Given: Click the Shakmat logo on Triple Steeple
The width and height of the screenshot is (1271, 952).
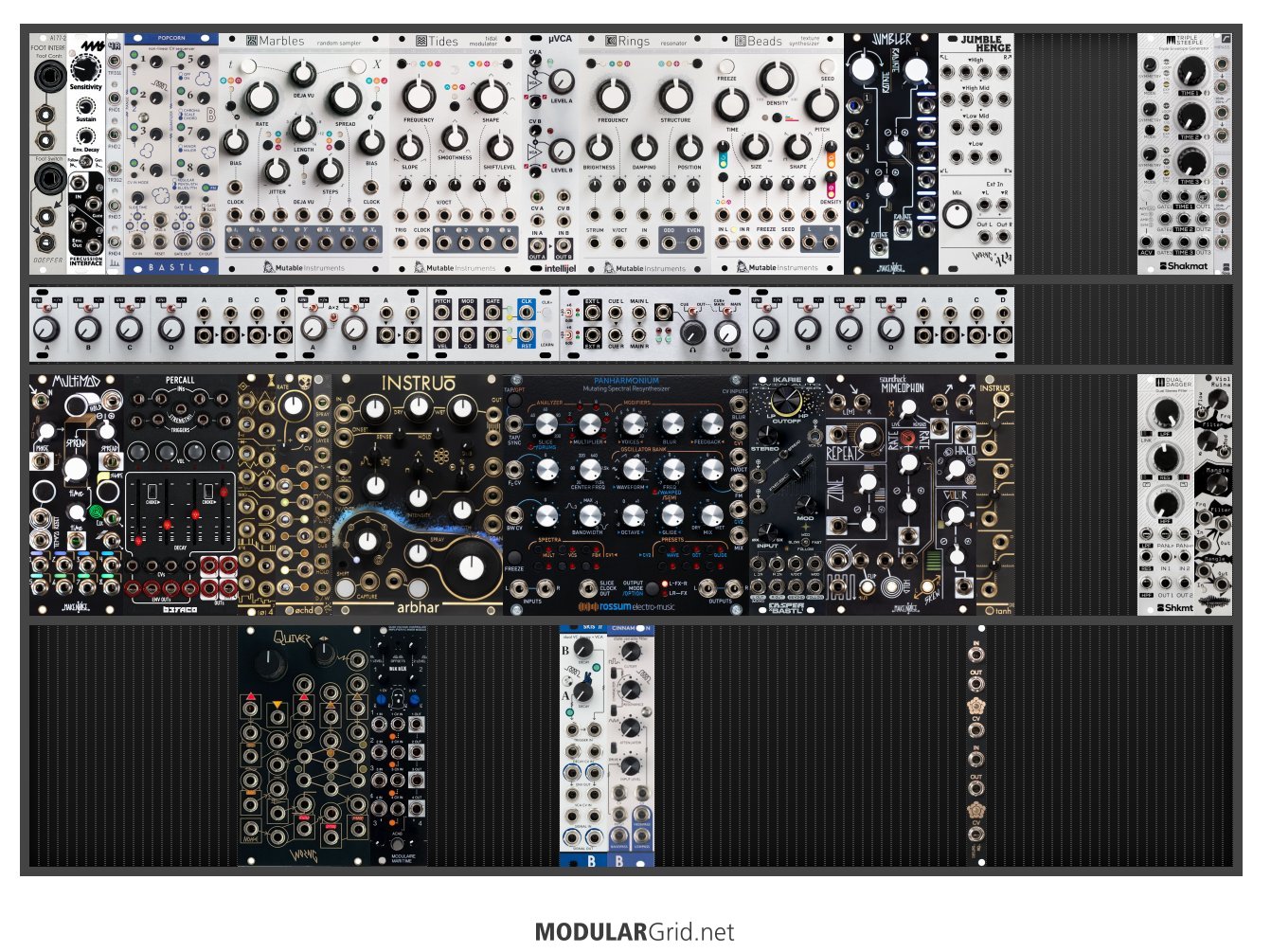Looking at the screenshot, I should point(1184,266).
